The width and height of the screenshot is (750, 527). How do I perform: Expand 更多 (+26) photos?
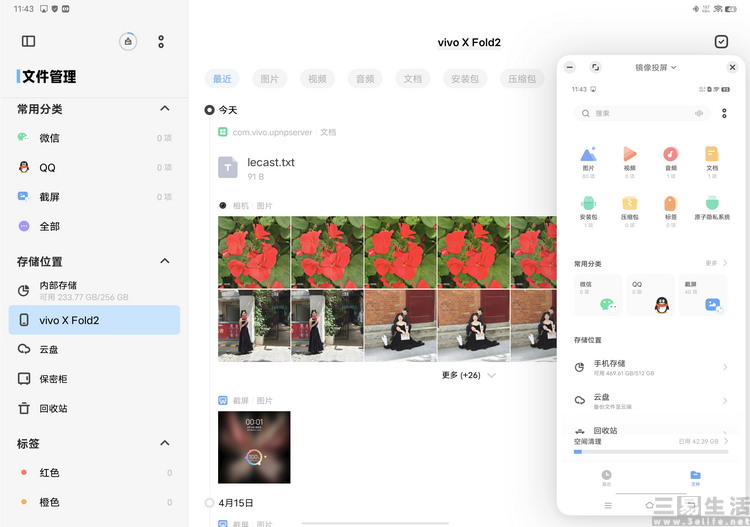(468, 375)
